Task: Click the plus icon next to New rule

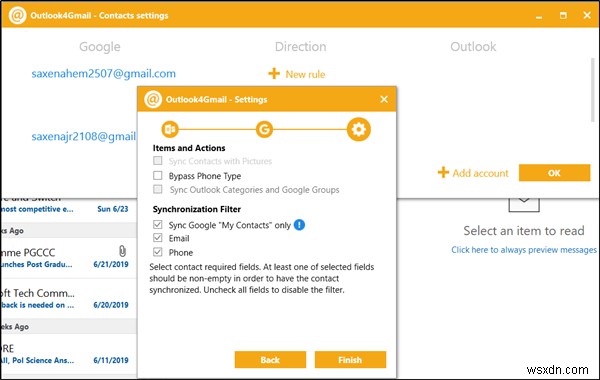Action: [x=274, y=73]
